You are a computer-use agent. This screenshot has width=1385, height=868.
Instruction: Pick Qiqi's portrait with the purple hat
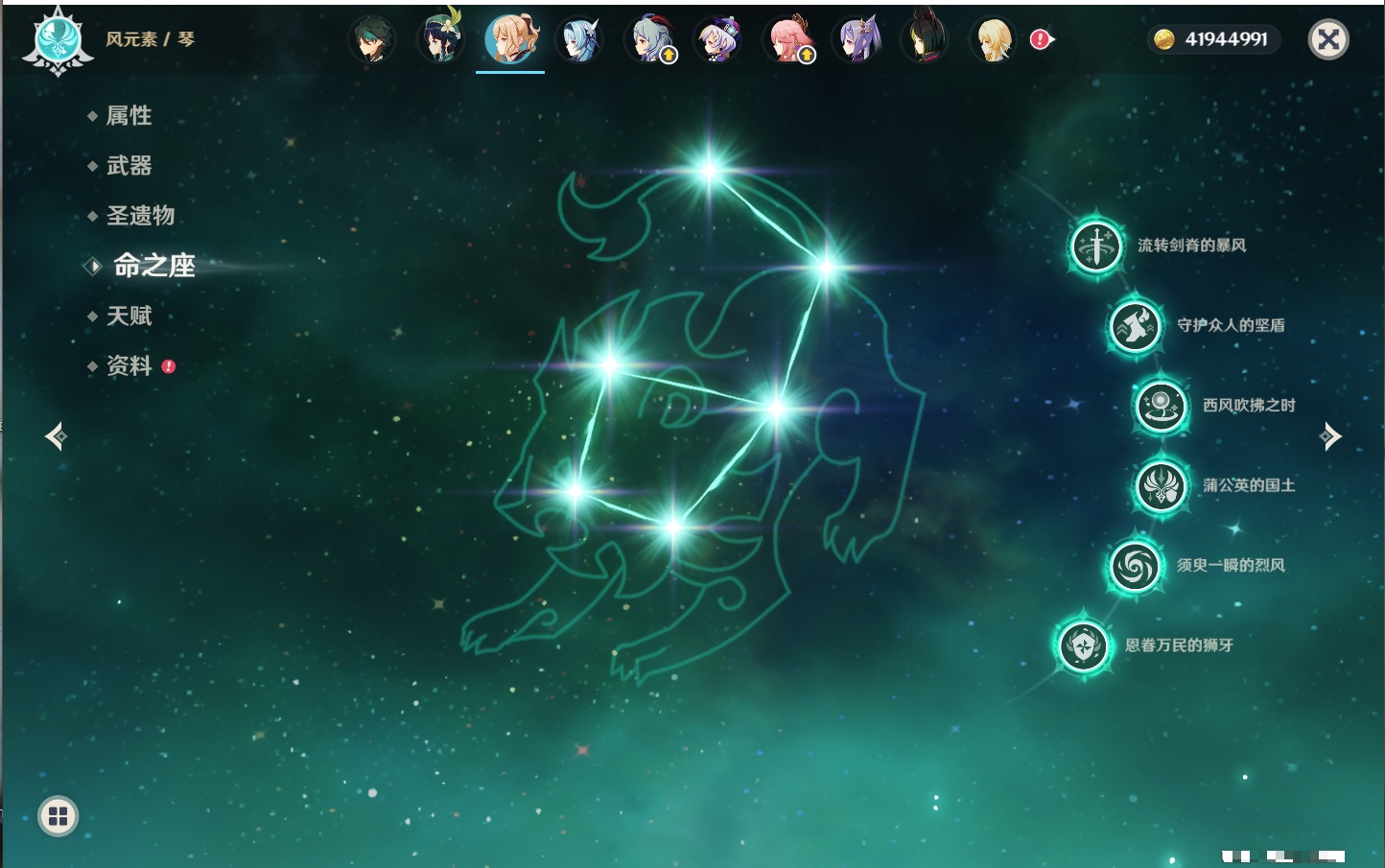[717, 39]
